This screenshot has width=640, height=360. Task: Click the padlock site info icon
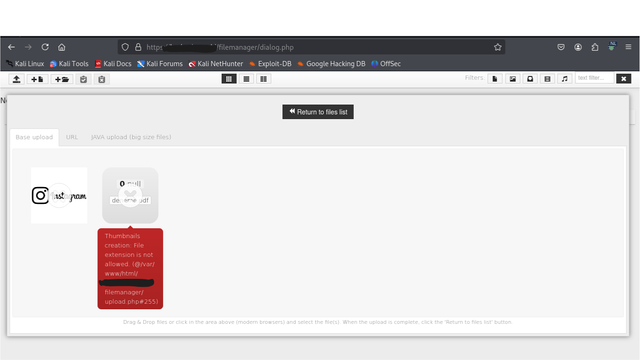coord(138,47)
